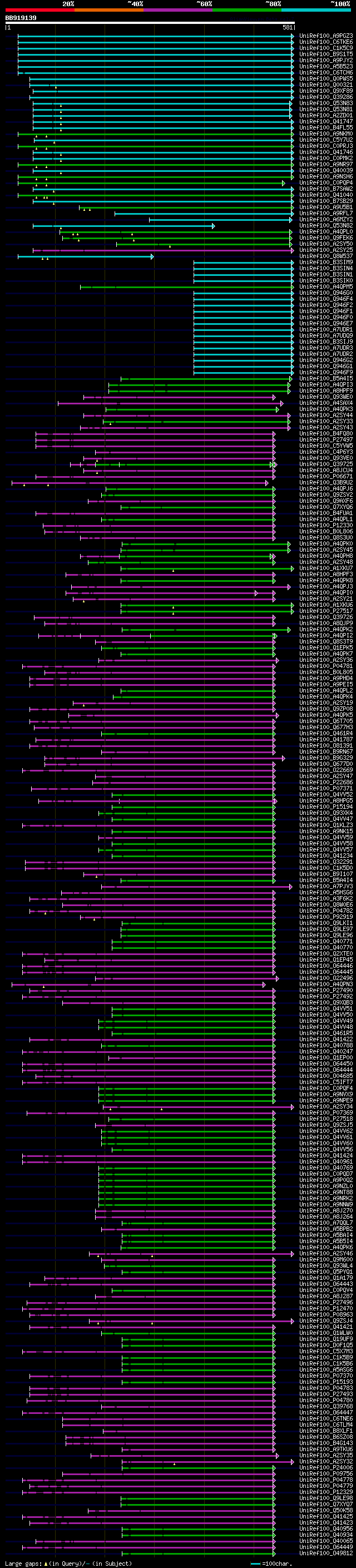Select label UniRef100_B9RN67
Viewport: 356px width, 1568px height.
[326, 752]
